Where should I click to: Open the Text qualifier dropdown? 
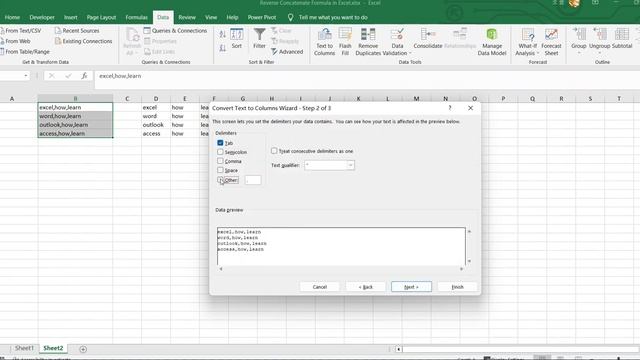point(350,165)
